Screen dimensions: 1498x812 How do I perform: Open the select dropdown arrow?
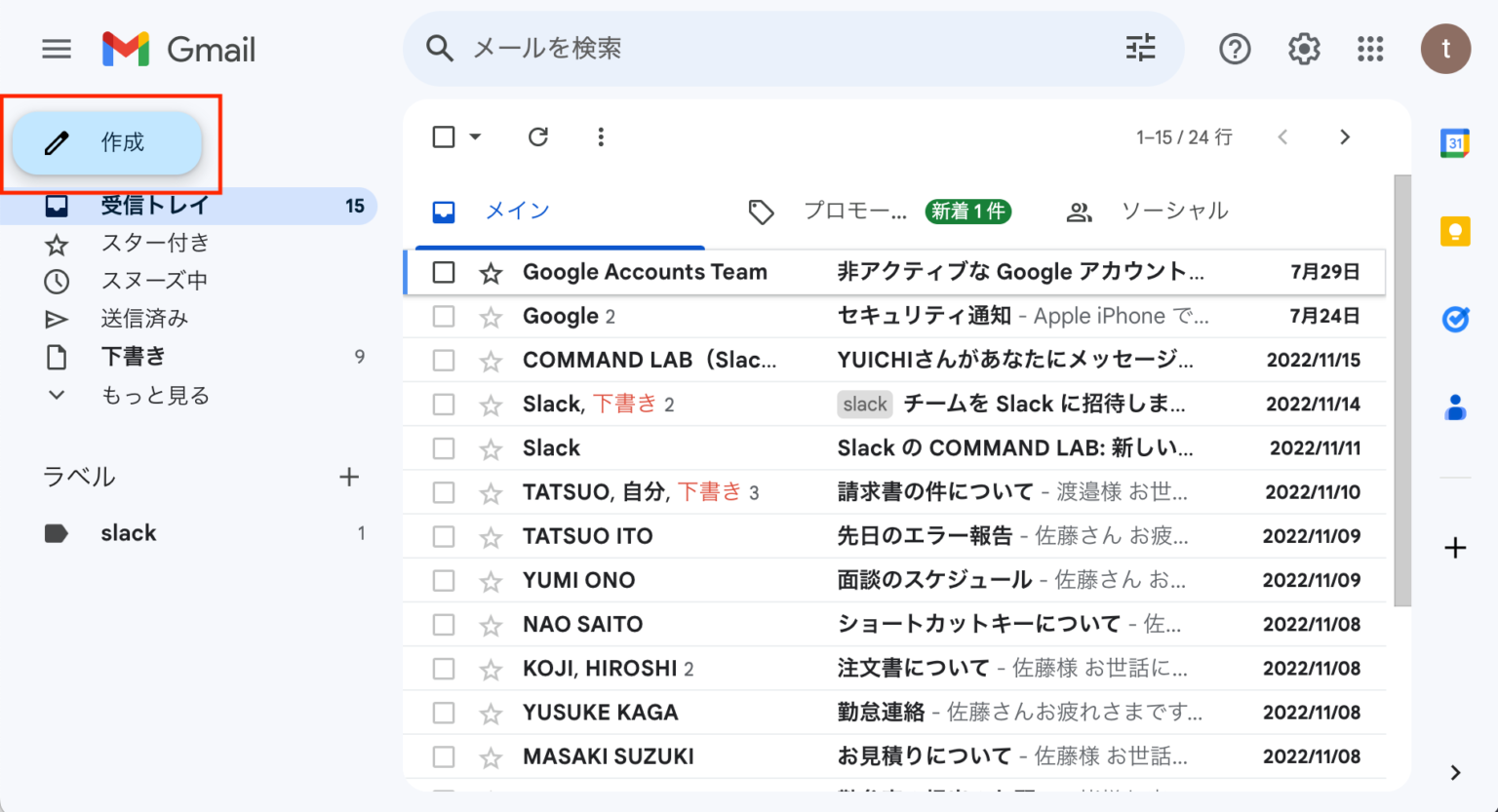click(475, 136)
